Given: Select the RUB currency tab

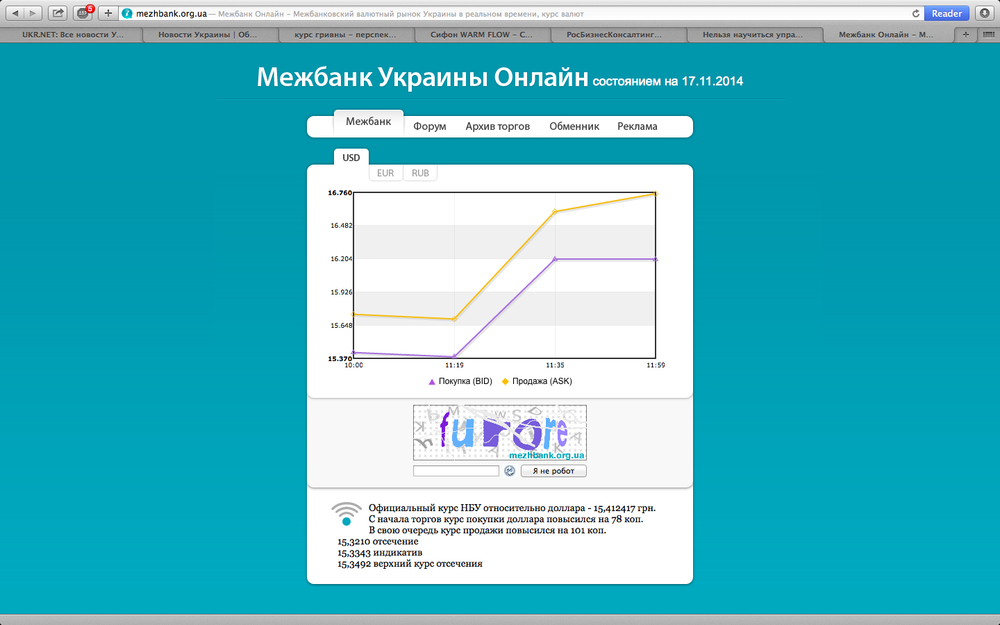Looking at the screenshot, I should (x=420, y=173).
